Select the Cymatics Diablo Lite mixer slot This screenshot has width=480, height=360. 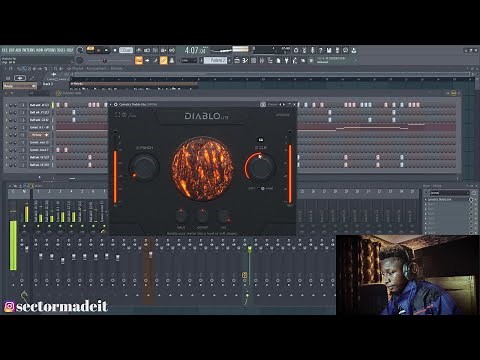[447, 199]
